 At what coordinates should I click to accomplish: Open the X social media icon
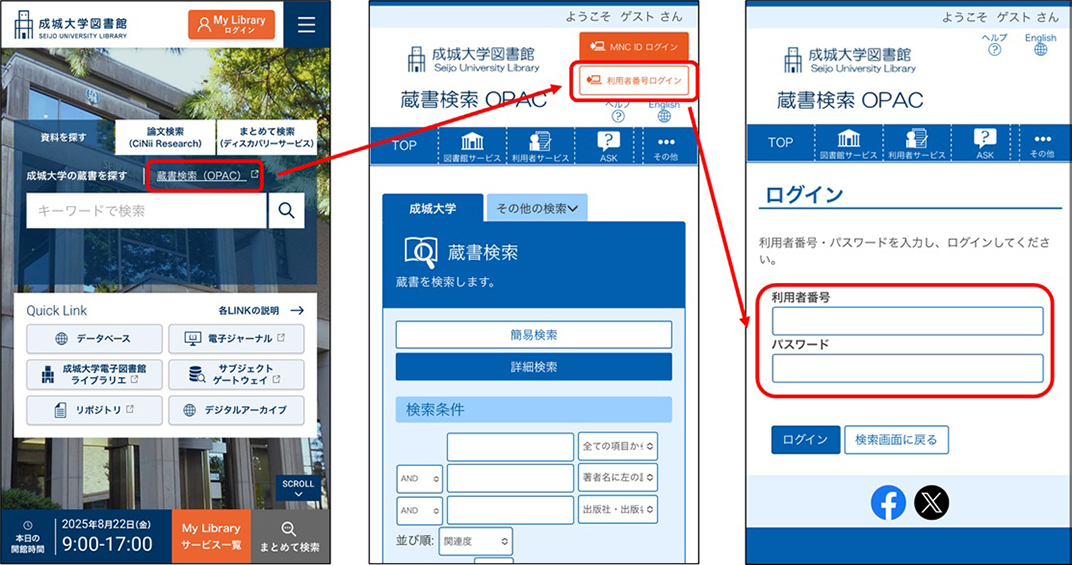click(932, 503)
